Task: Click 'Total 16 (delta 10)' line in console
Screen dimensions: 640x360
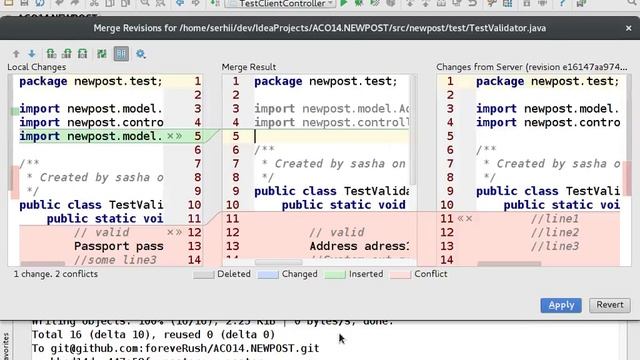Action: 153,335
